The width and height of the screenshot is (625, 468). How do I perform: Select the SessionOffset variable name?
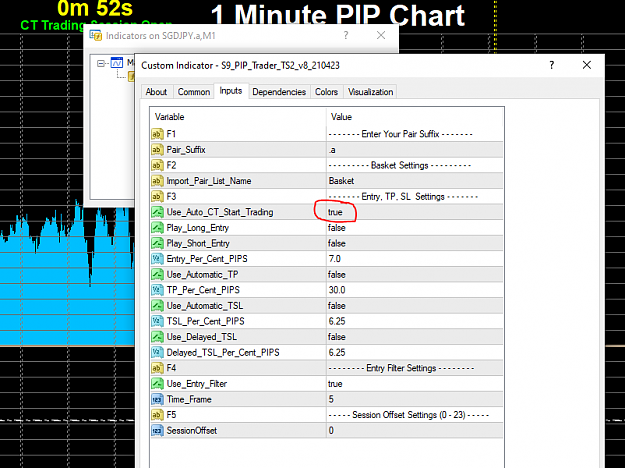(192, 431)
